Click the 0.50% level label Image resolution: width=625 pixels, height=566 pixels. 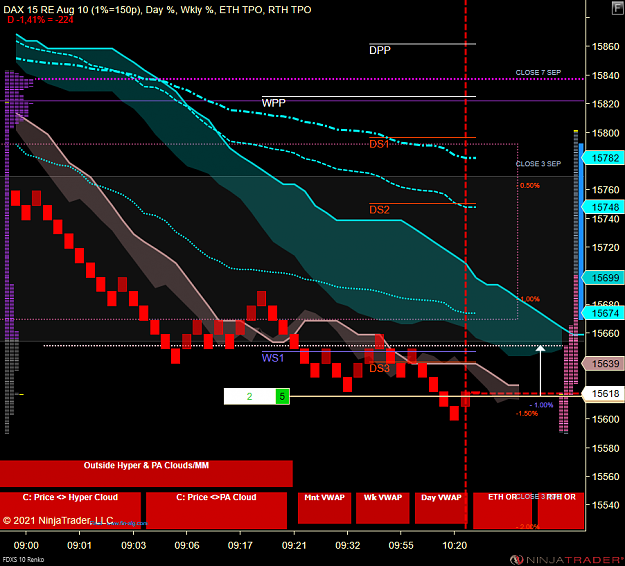pos(530,186)
